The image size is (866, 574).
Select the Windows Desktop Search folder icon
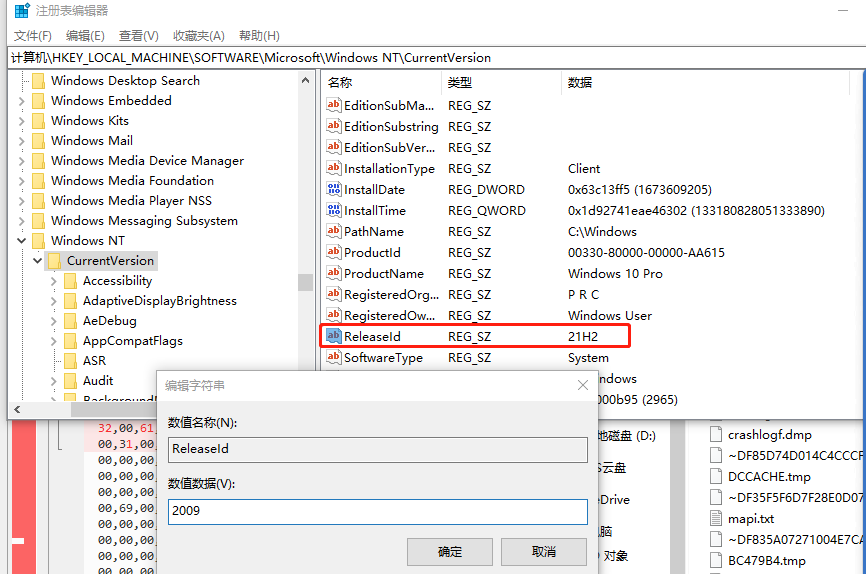(39, 81)
